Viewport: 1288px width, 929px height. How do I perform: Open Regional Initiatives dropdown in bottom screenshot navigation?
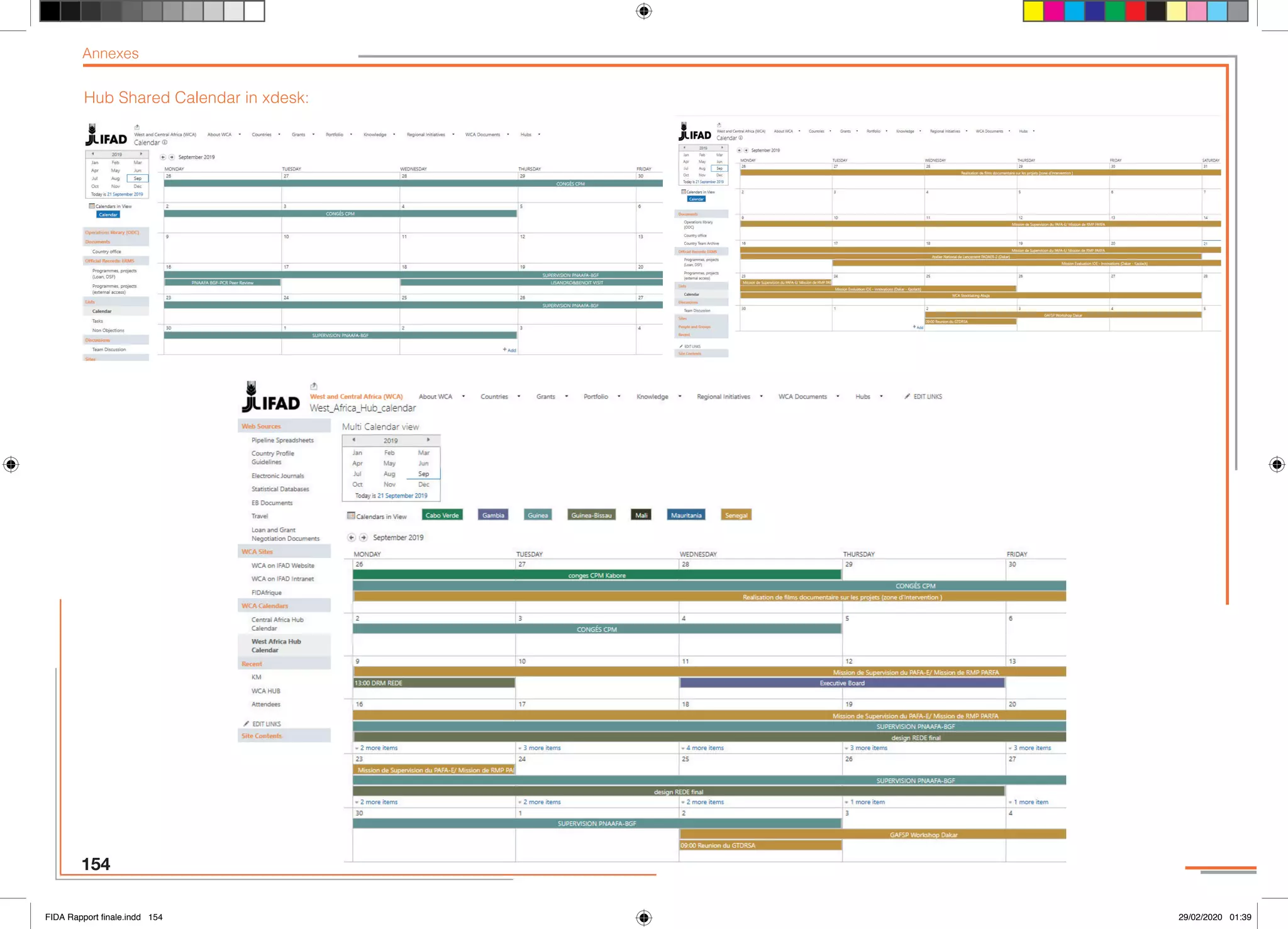point(761,397)
